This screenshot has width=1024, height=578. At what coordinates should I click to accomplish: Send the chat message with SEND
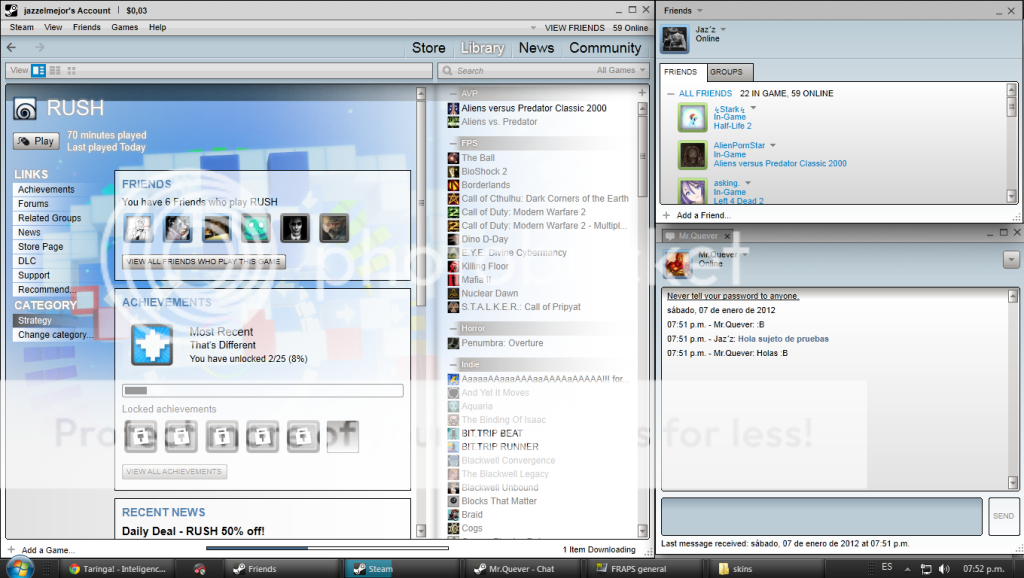point(1004,516)
